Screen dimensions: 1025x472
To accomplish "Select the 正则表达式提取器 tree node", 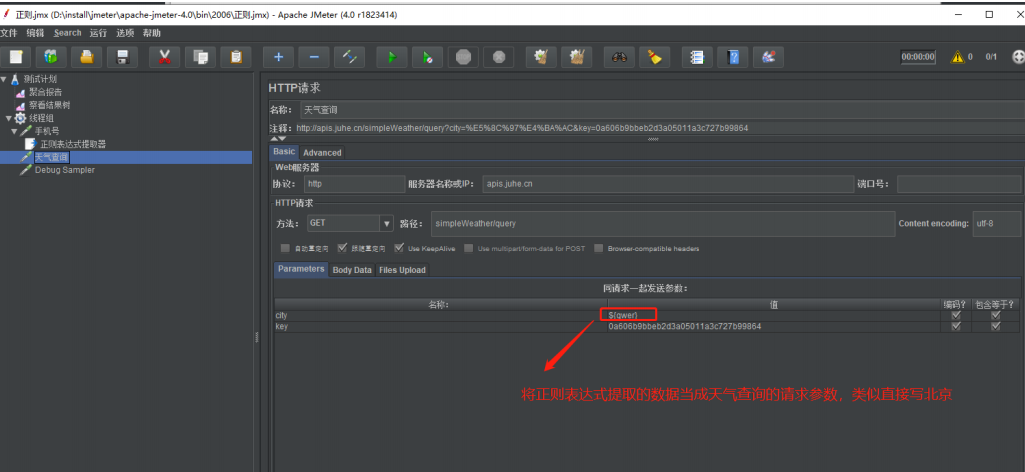I will tap(73, 144).
